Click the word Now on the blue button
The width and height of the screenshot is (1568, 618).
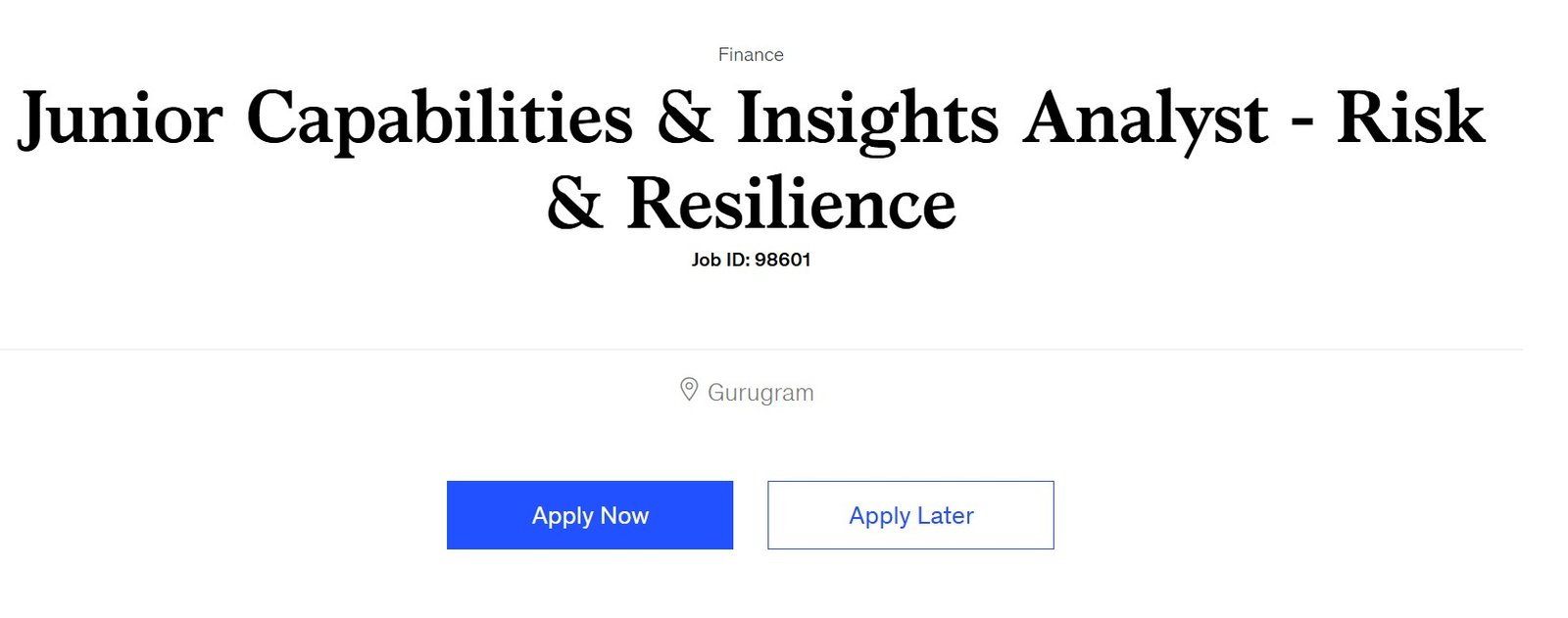point(624,515)
